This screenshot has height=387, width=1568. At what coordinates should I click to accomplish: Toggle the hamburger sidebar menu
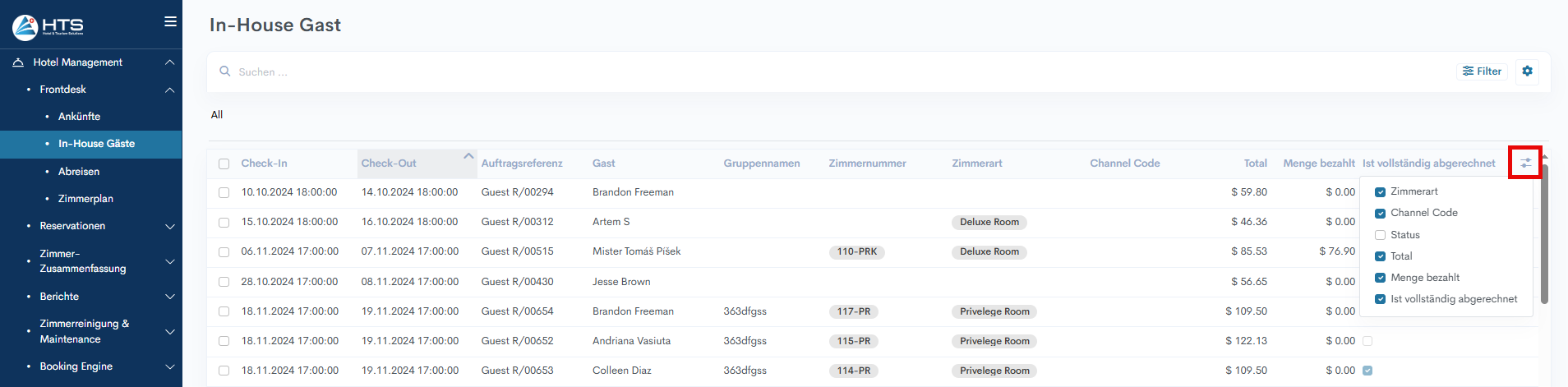170,21
